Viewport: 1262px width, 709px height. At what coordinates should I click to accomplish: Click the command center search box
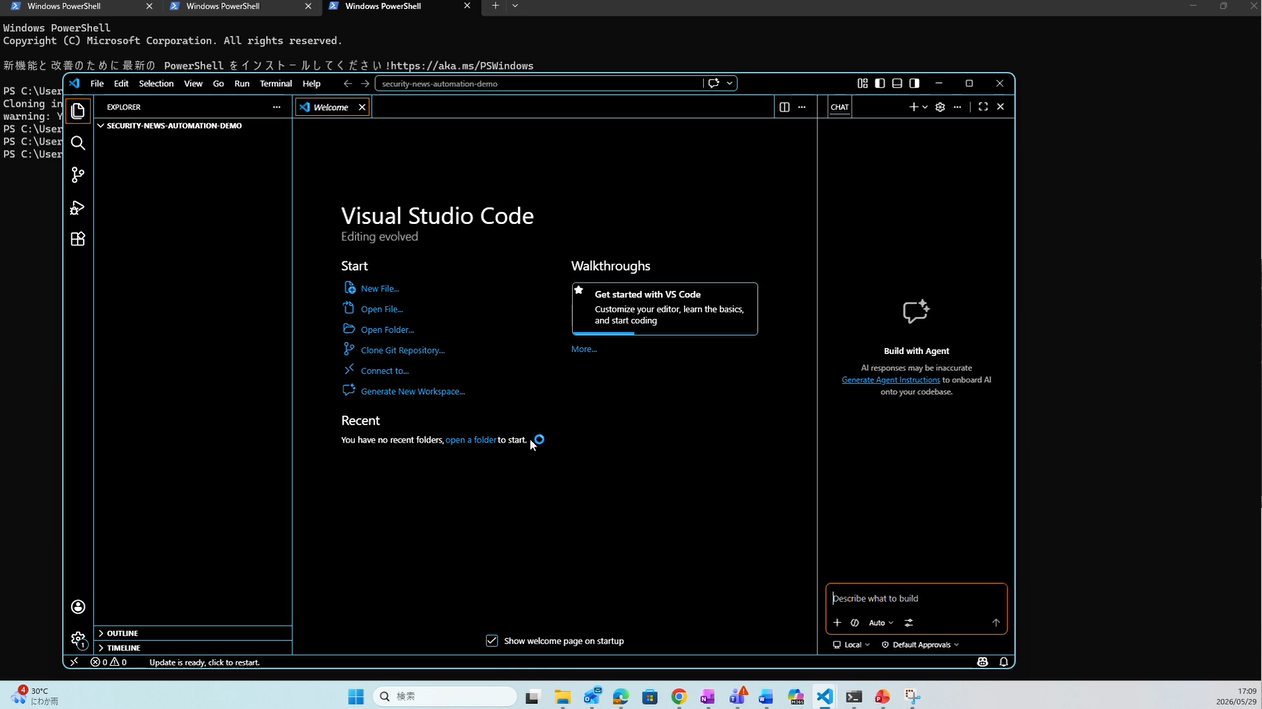tap(539, 84)
